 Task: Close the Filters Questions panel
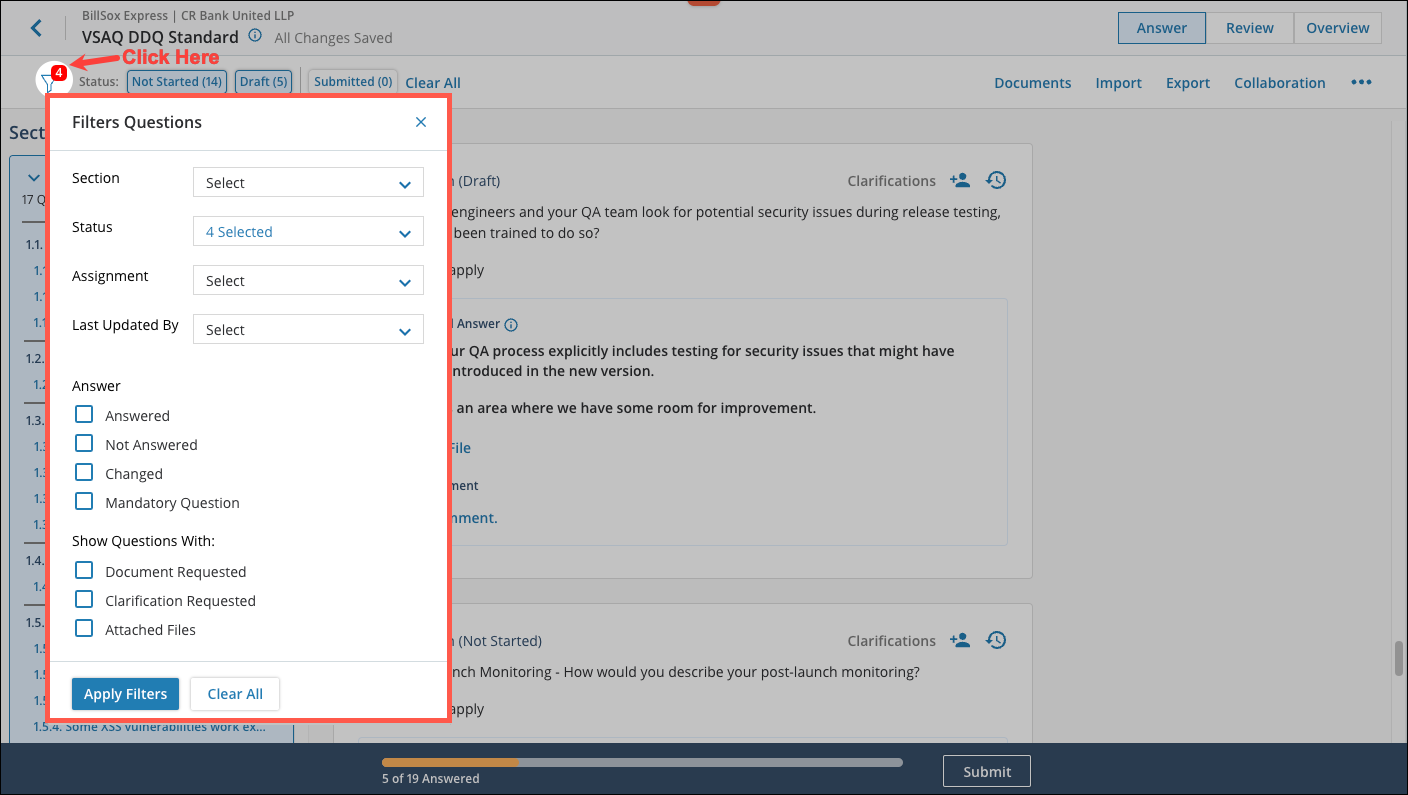[421, 122]
